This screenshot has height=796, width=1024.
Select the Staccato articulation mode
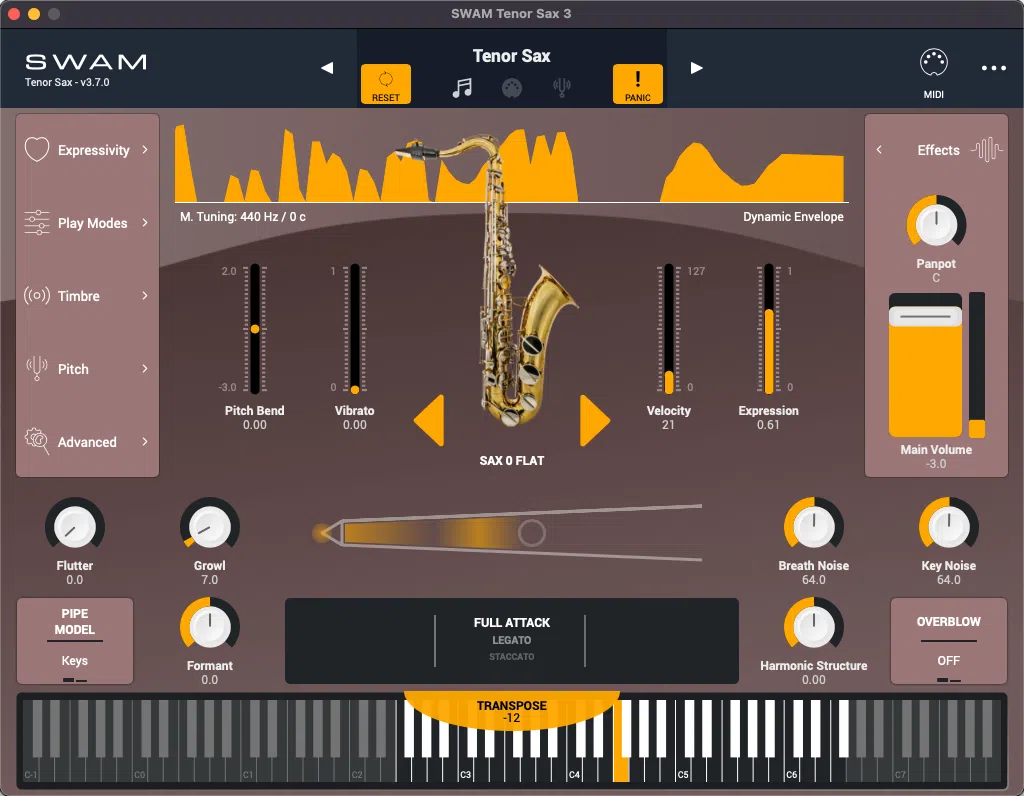[512, 659]
